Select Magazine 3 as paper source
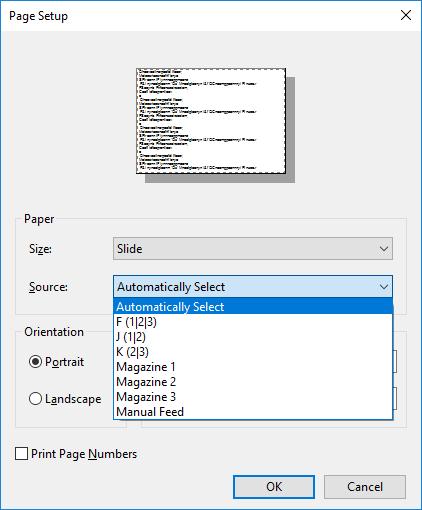 pyautogui.click(x=253, y=397)
